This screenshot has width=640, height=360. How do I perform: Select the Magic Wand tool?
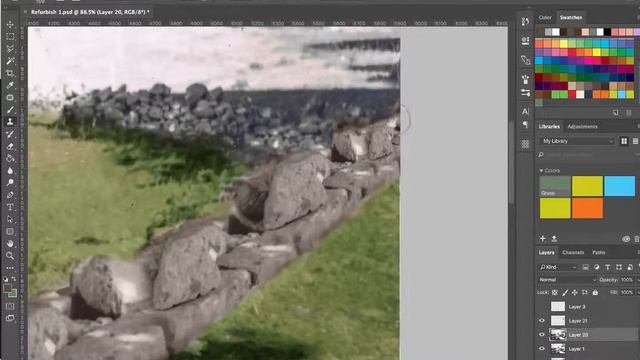tap(10, 61)
